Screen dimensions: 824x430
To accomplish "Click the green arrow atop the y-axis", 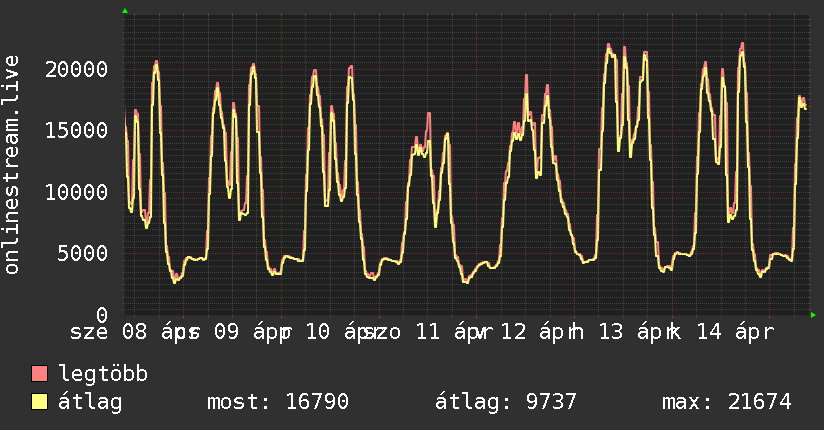I will click(125, 11).
